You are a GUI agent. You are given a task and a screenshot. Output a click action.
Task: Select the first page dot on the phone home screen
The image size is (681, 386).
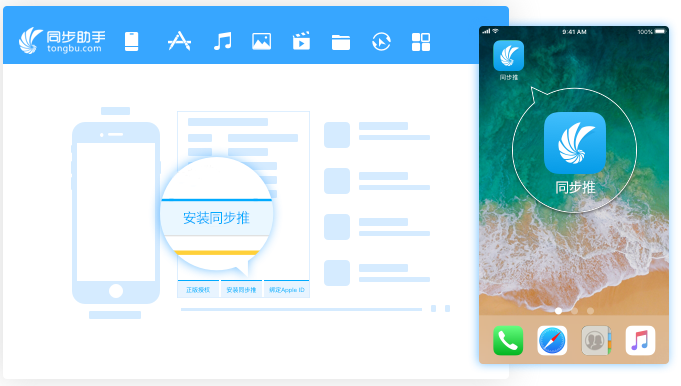(x=559, y=311)
